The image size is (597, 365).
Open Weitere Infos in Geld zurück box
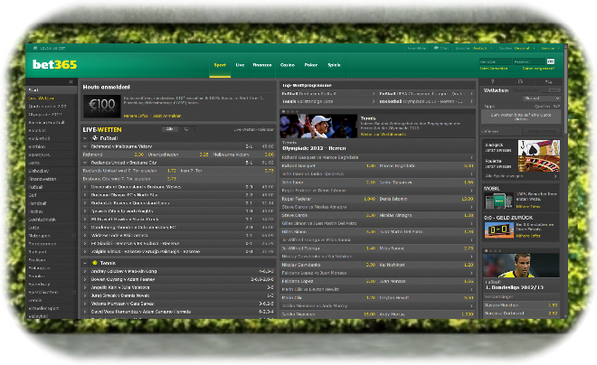tap(528, 236)
